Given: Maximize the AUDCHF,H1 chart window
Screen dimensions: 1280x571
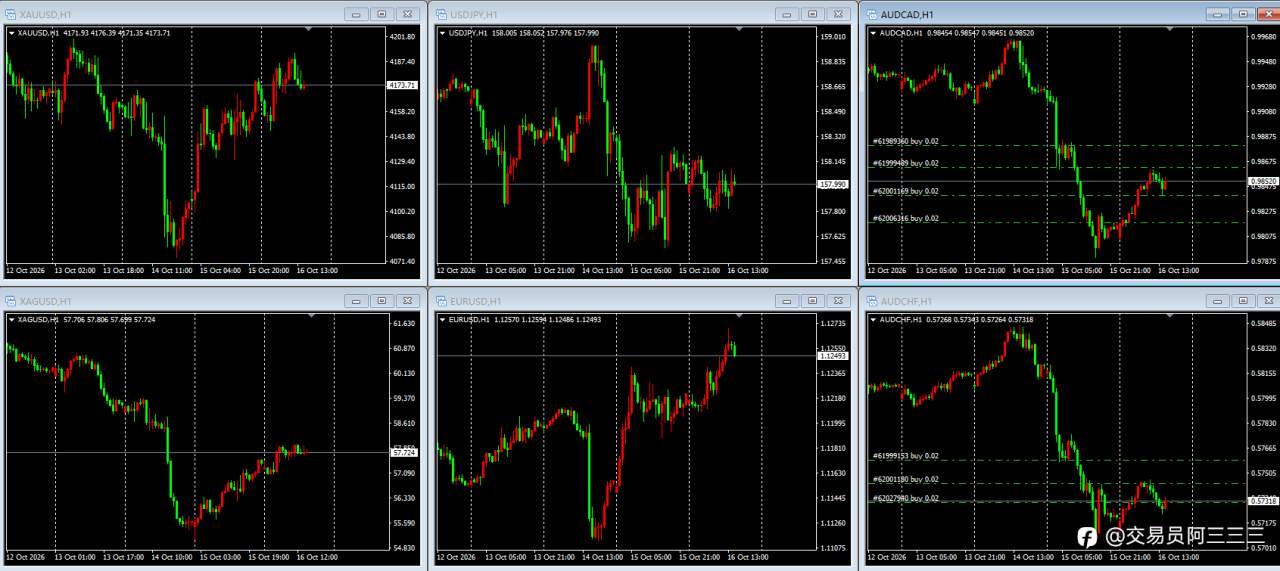Looking at the screenshot, I should (1243, 301).
